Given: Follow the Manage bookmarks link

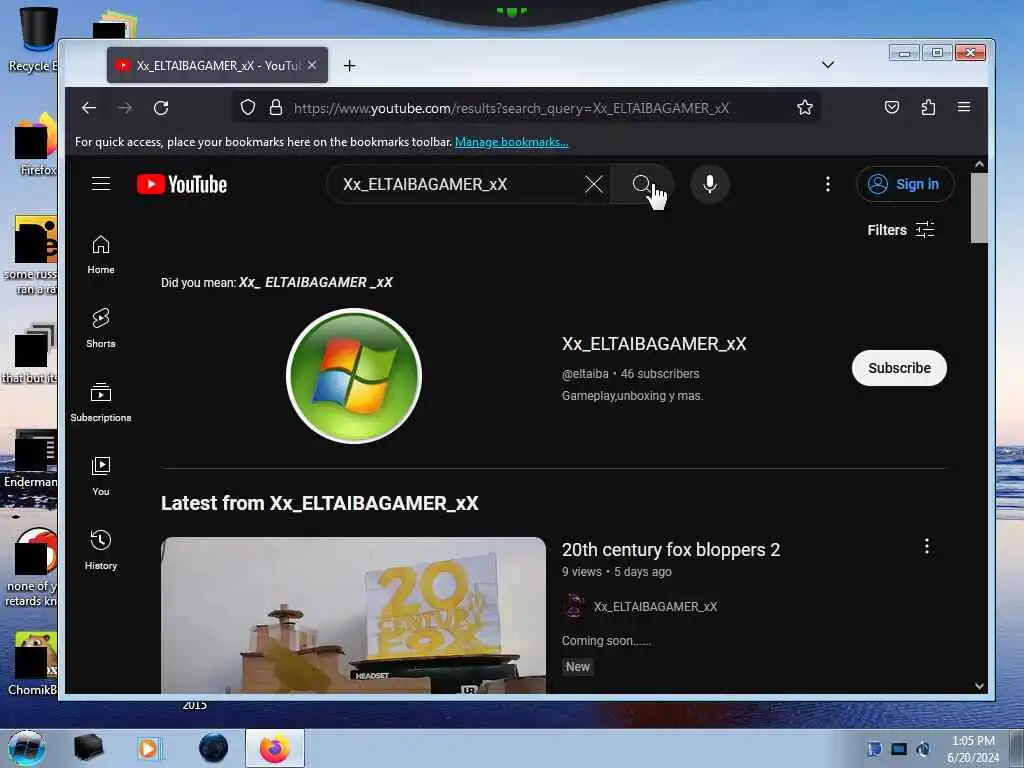Looking at the screenshot, I should 511,142.
